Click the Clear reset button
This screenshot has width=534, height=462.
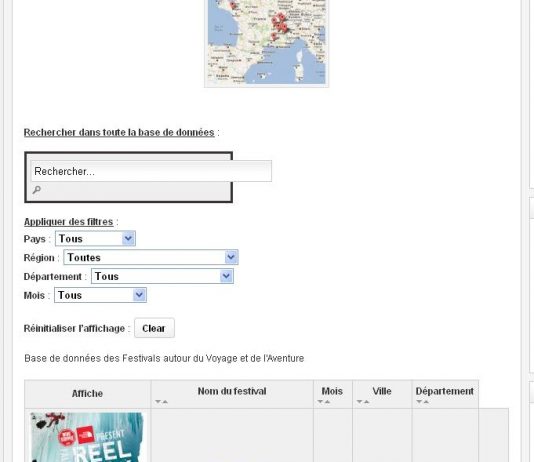click(x=154, y=328)
